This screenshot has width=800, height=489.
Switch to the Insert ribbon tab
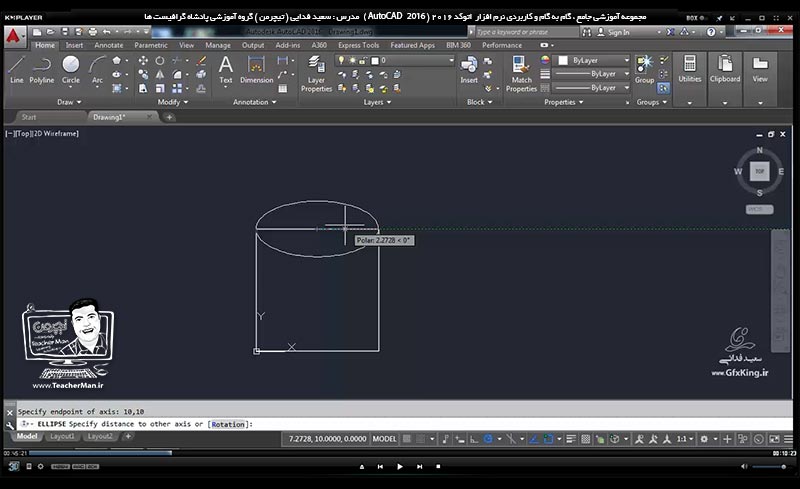[x=74, y=45]
